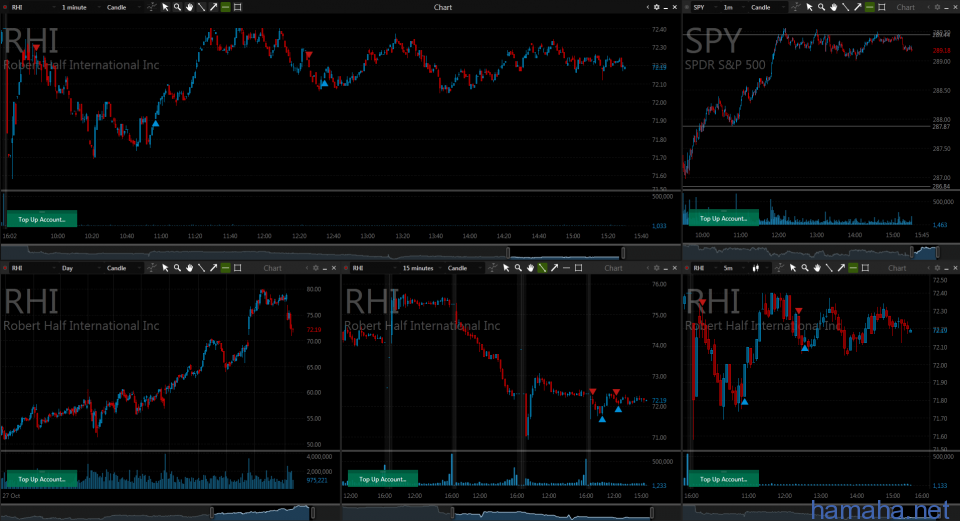
Task: Open settings gear of RHI 15 minutes chart
Action: pyautogui.click(x=656, y=268)
